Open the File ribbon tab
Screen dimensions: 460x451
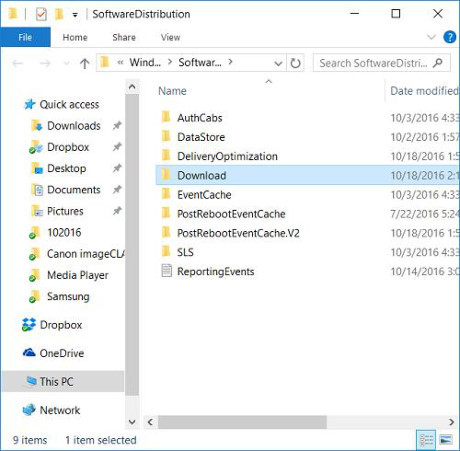pos(25,37)
